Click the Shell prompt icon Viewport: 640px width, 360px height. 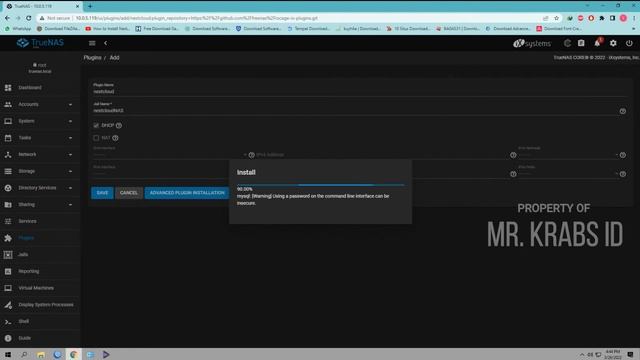click(8, 322)
